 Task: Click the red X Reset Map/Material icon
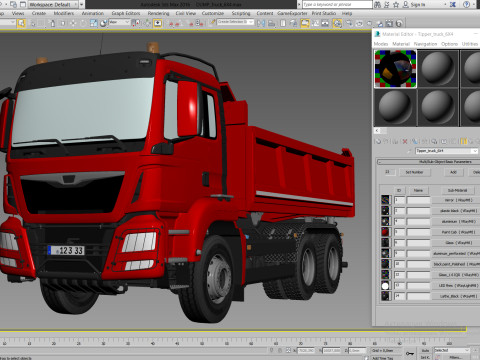point(405,141)
